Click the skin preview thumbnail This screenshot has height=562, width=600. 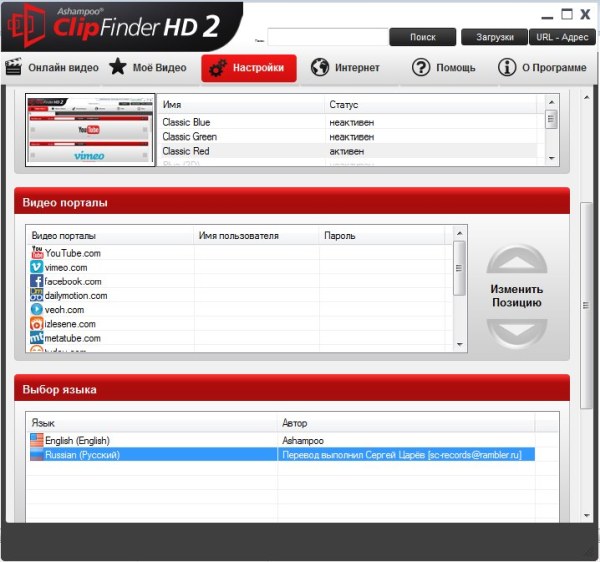click(x=90, y=130)
